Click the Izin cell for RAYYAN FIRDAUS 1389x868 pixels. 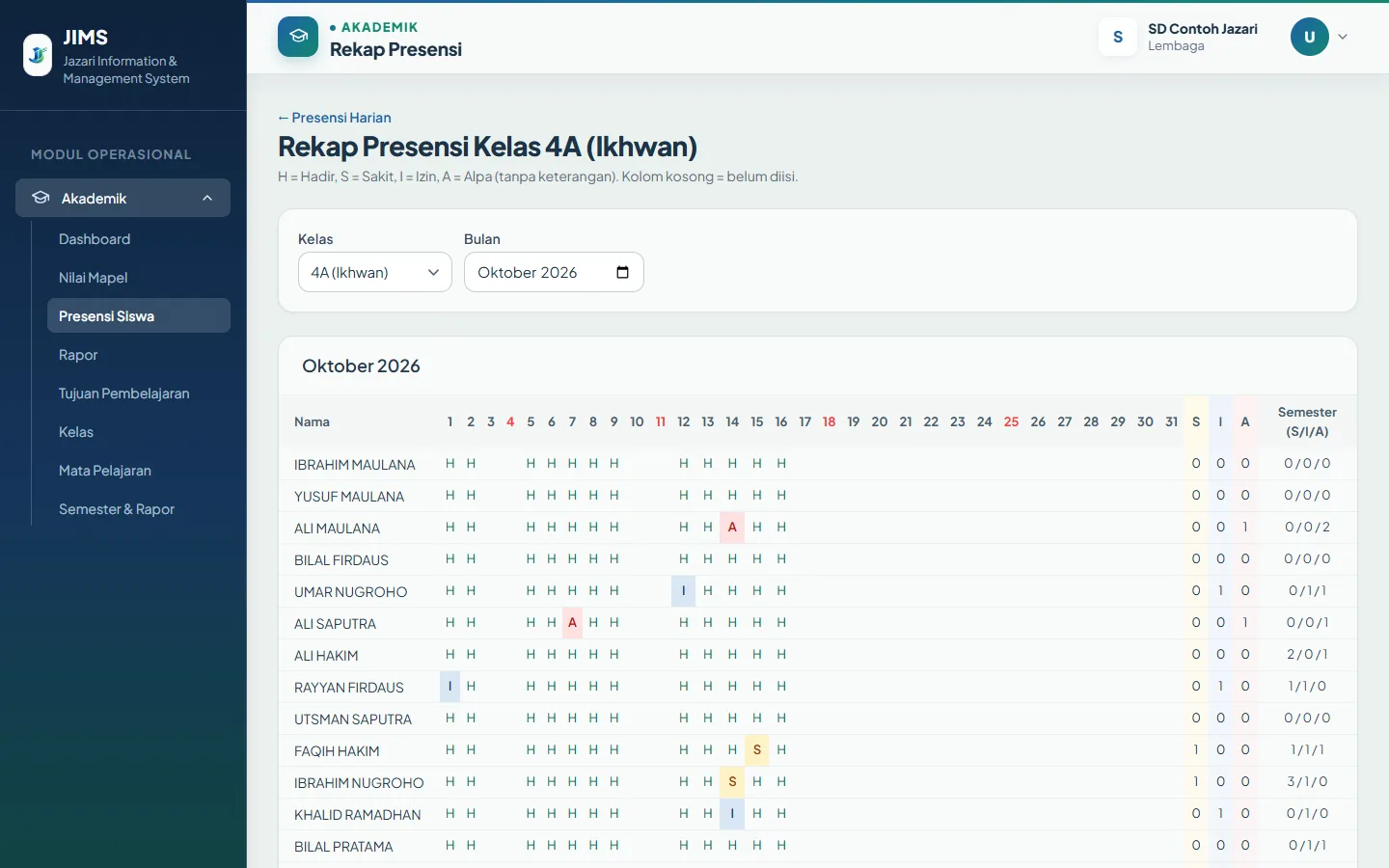click(x=449, y=686)
